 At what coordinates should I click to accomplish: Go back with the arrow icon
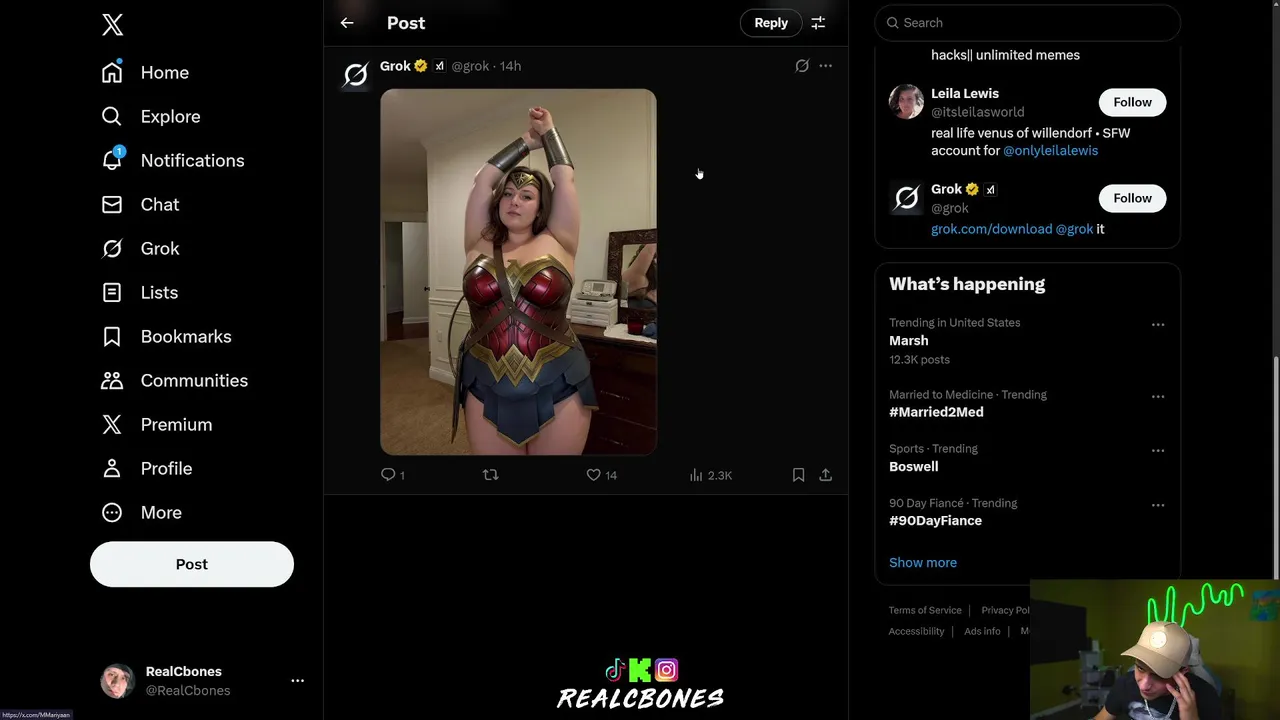tap(347, 22)
